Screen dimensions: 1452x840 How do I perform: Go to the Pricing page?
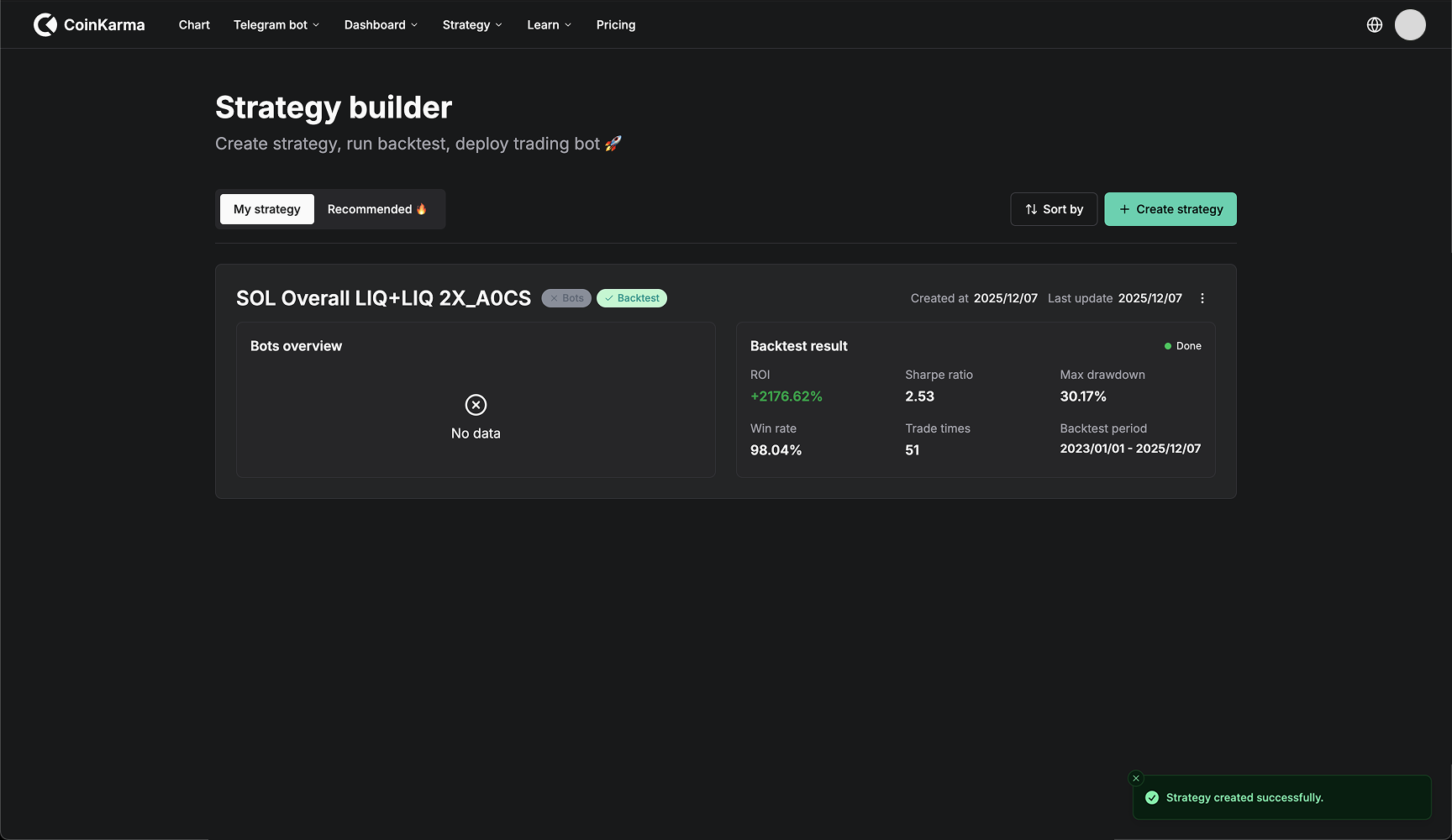(x=616, y=25)
